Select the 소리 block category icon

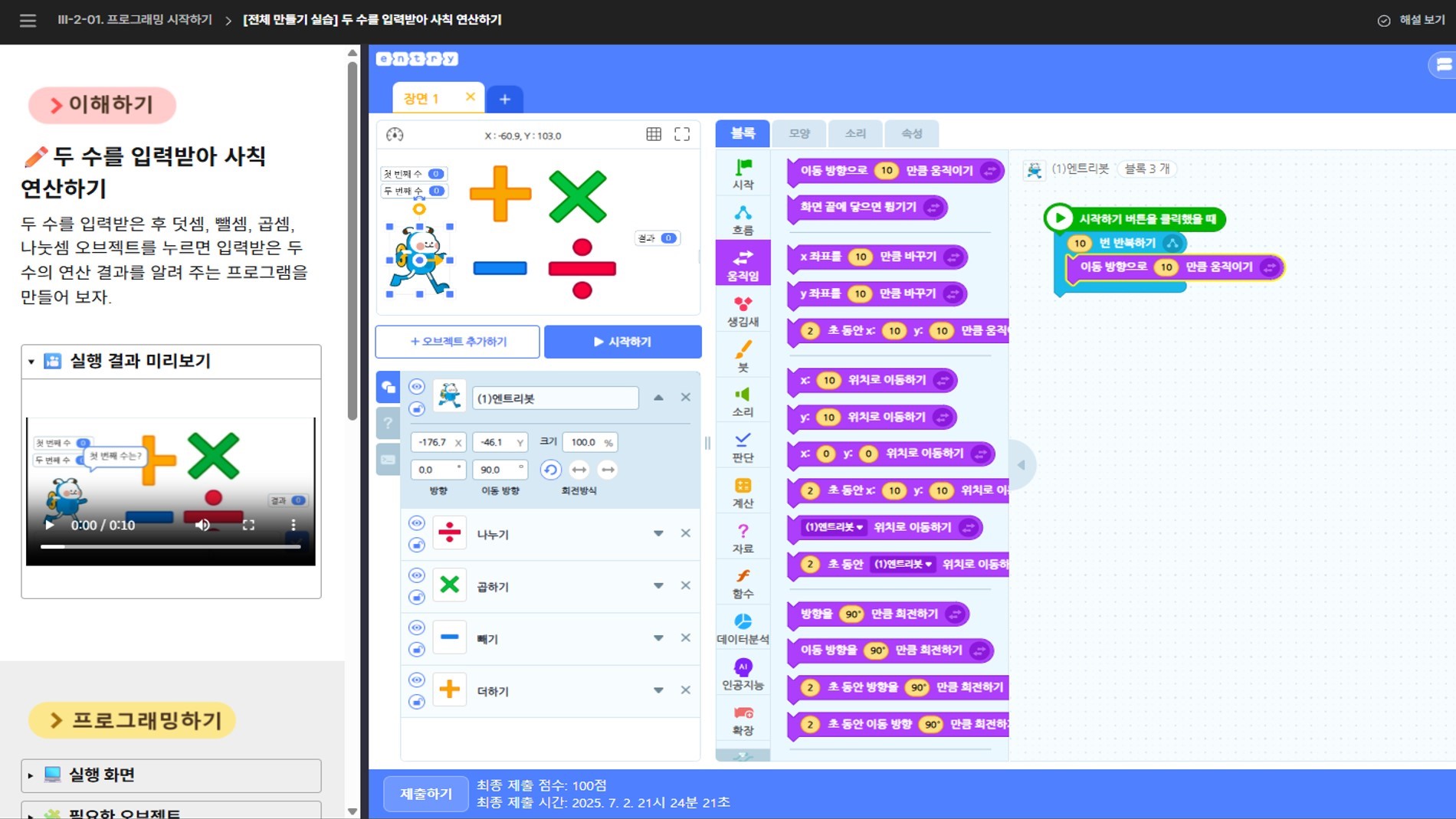pos(743,395)
